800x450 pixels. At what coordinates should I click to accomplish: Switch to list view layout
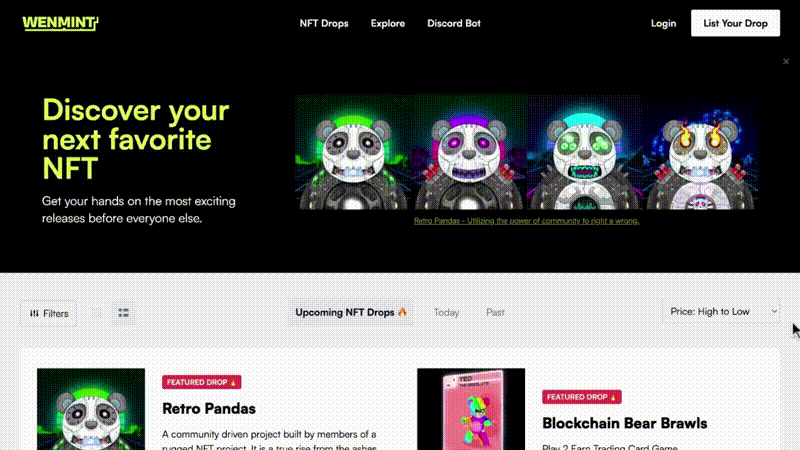[x=123, y=313]
